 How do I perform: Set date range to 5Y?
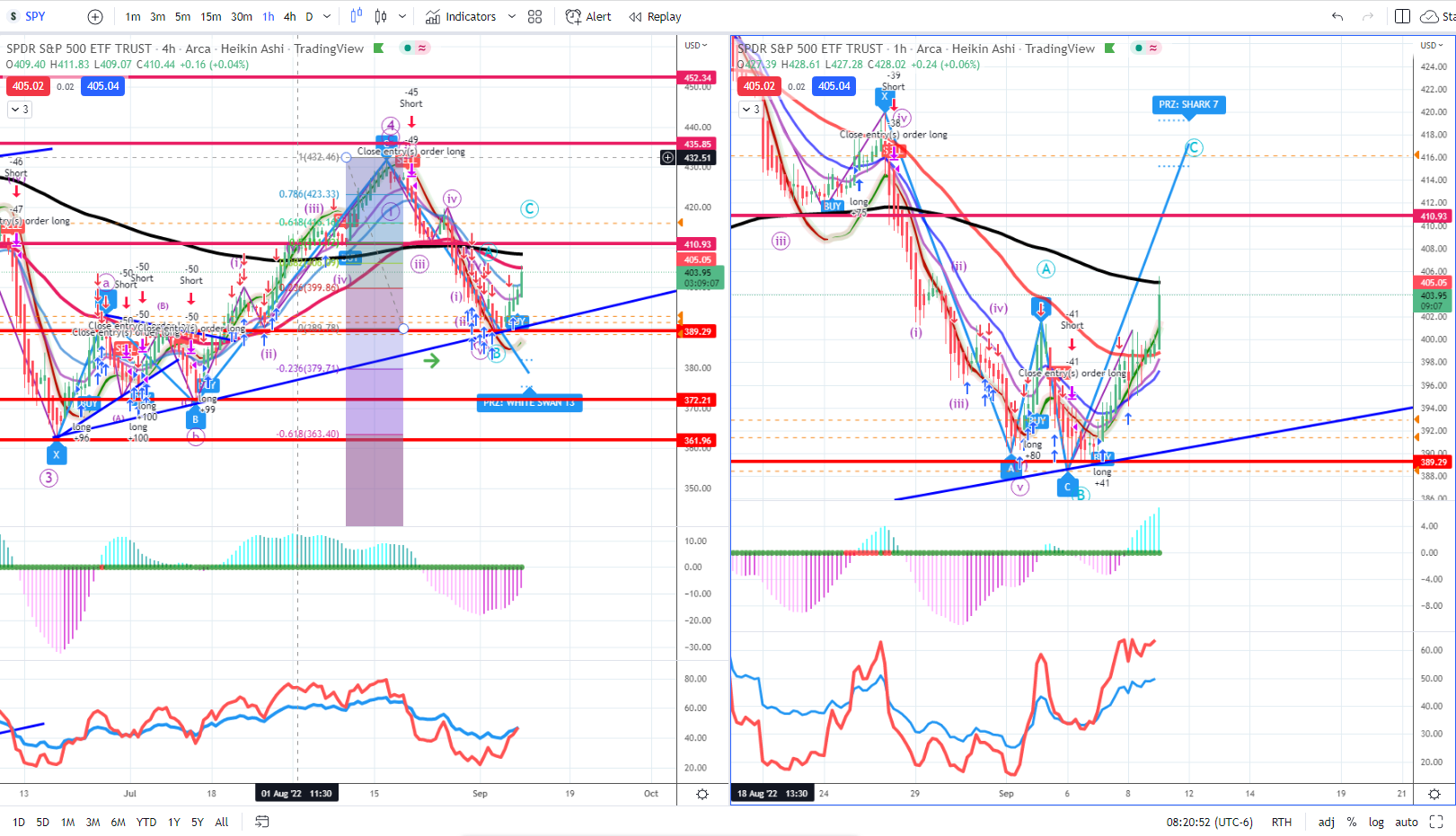coord(198,822)
